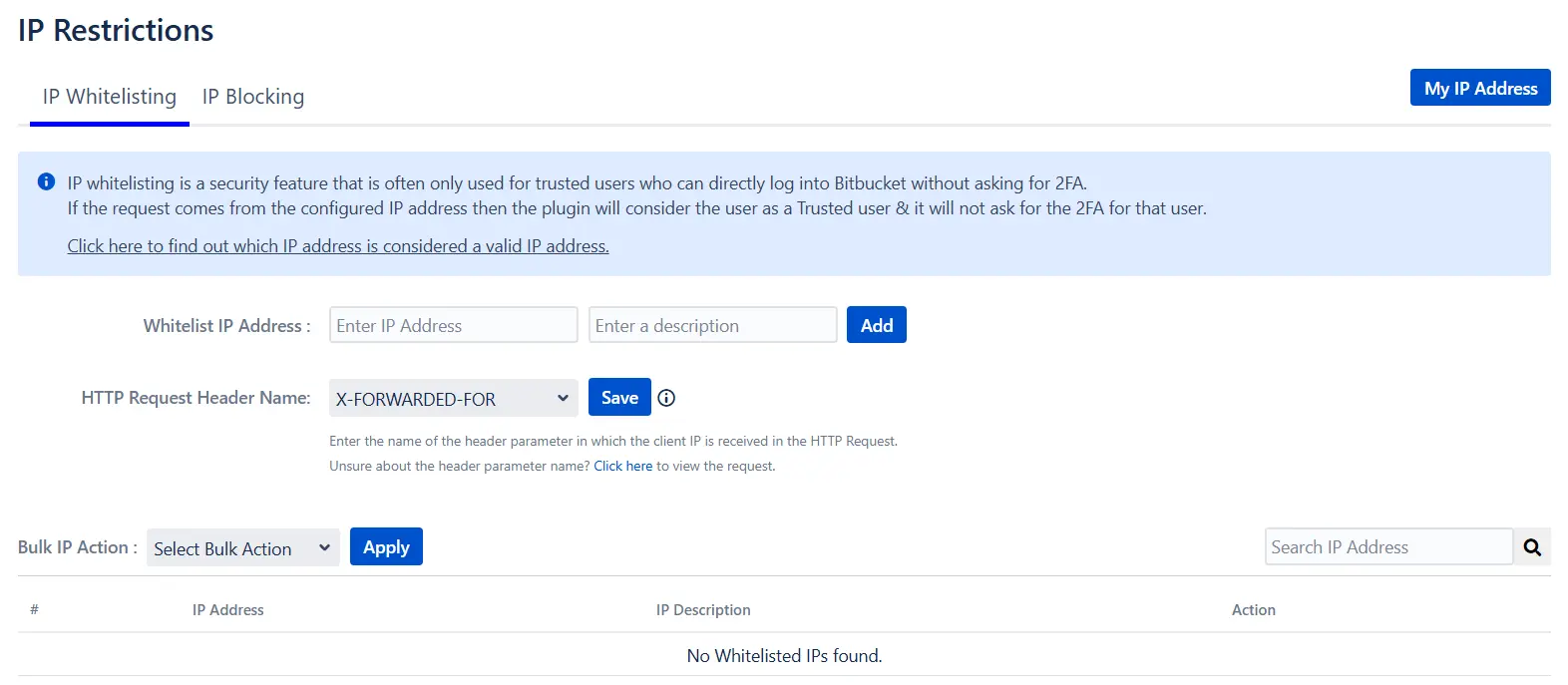1568x685 pixels.
Task: Apply the selected bulk IP action
Action: [386, 546]
